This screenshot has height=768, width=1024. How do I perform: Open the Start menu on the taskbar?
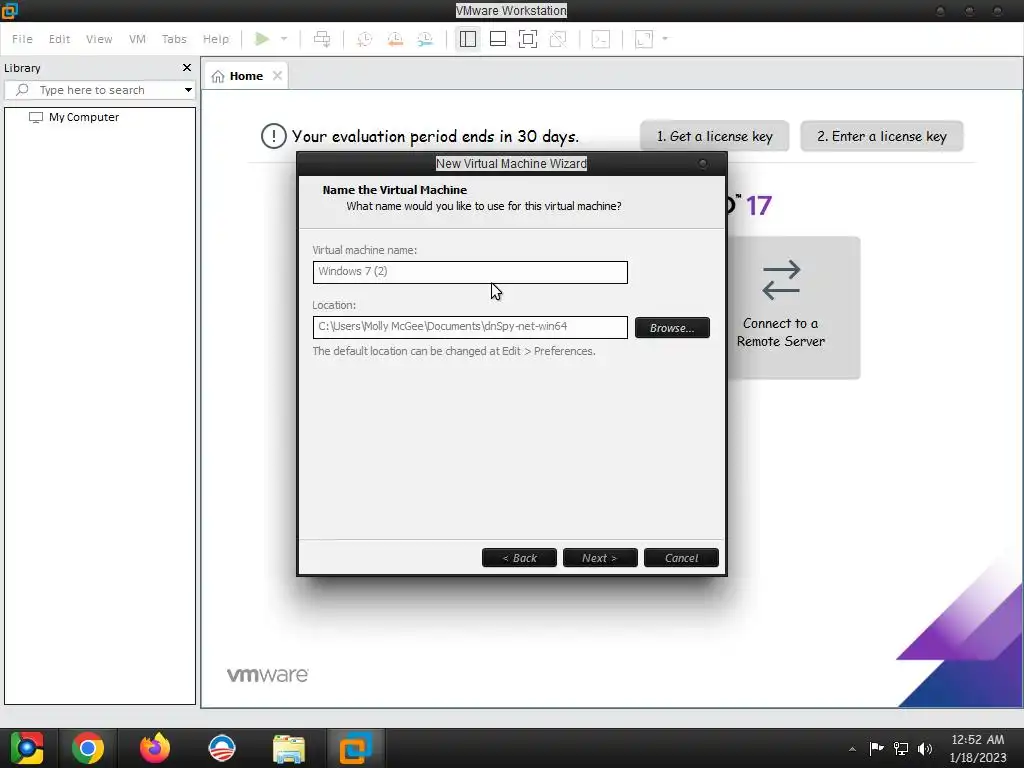[27, 748]
